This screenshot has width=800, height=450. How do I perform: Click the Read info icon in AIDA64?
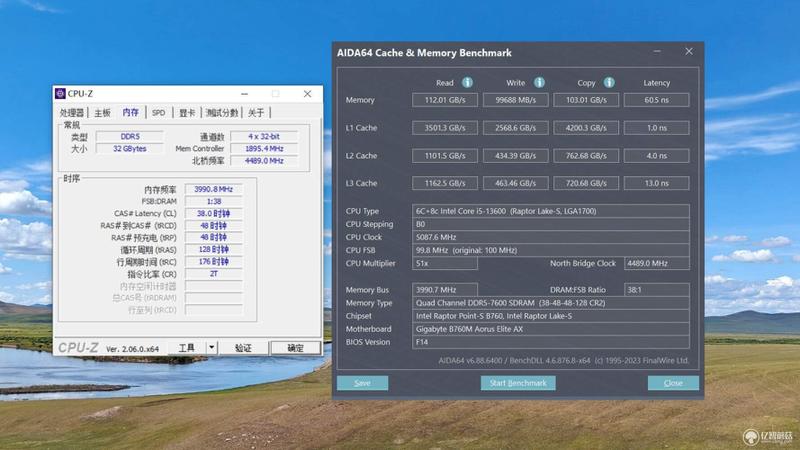point(467,82)
